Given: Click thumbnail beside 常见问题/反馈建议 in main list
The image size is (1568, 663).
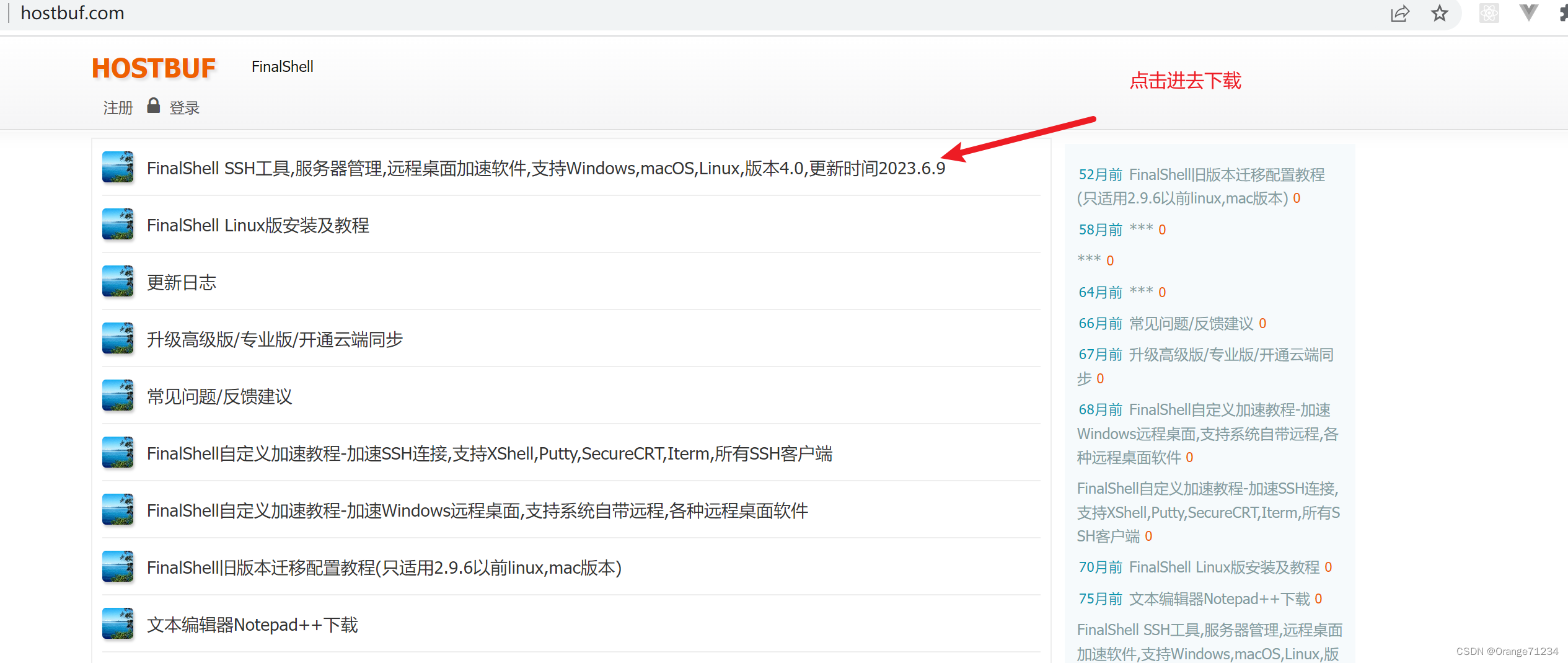Looking at the screenshot, I should (x=118, y=395).
